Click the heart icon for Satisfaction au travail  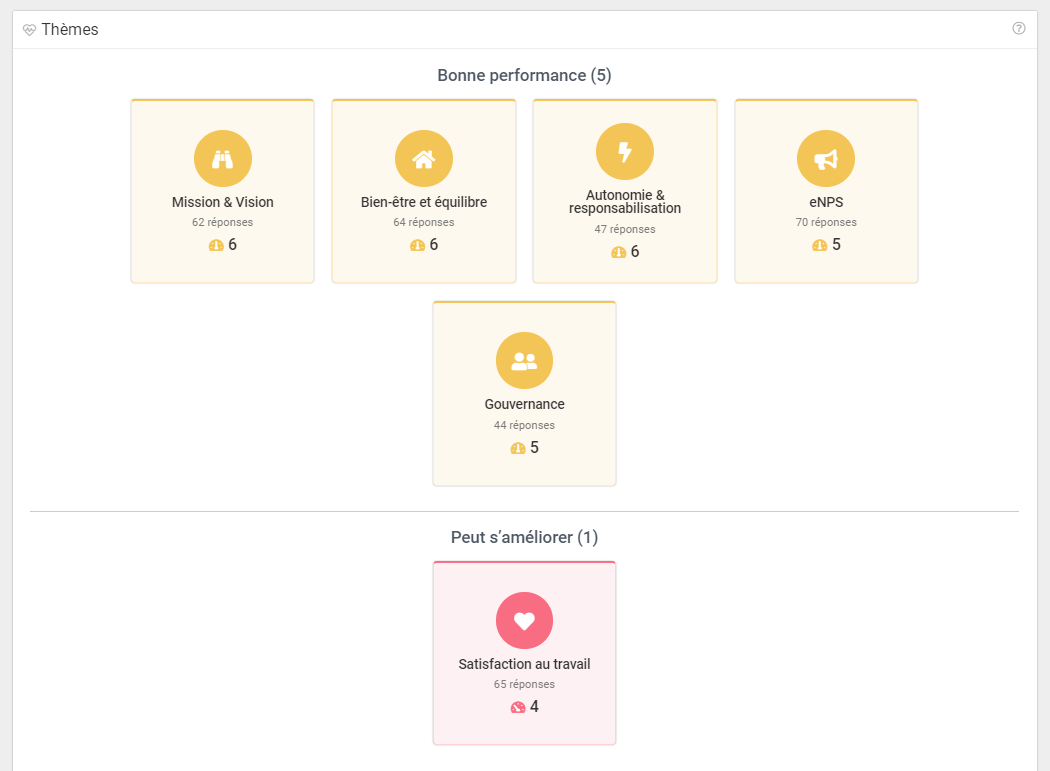pos(524,620)
